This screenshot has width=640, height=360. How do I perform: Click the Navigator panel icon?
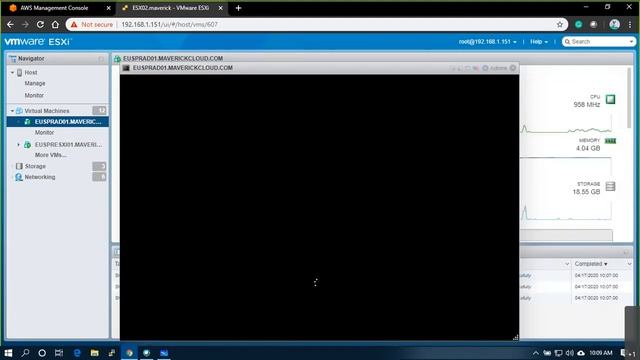tap(13, 59)
